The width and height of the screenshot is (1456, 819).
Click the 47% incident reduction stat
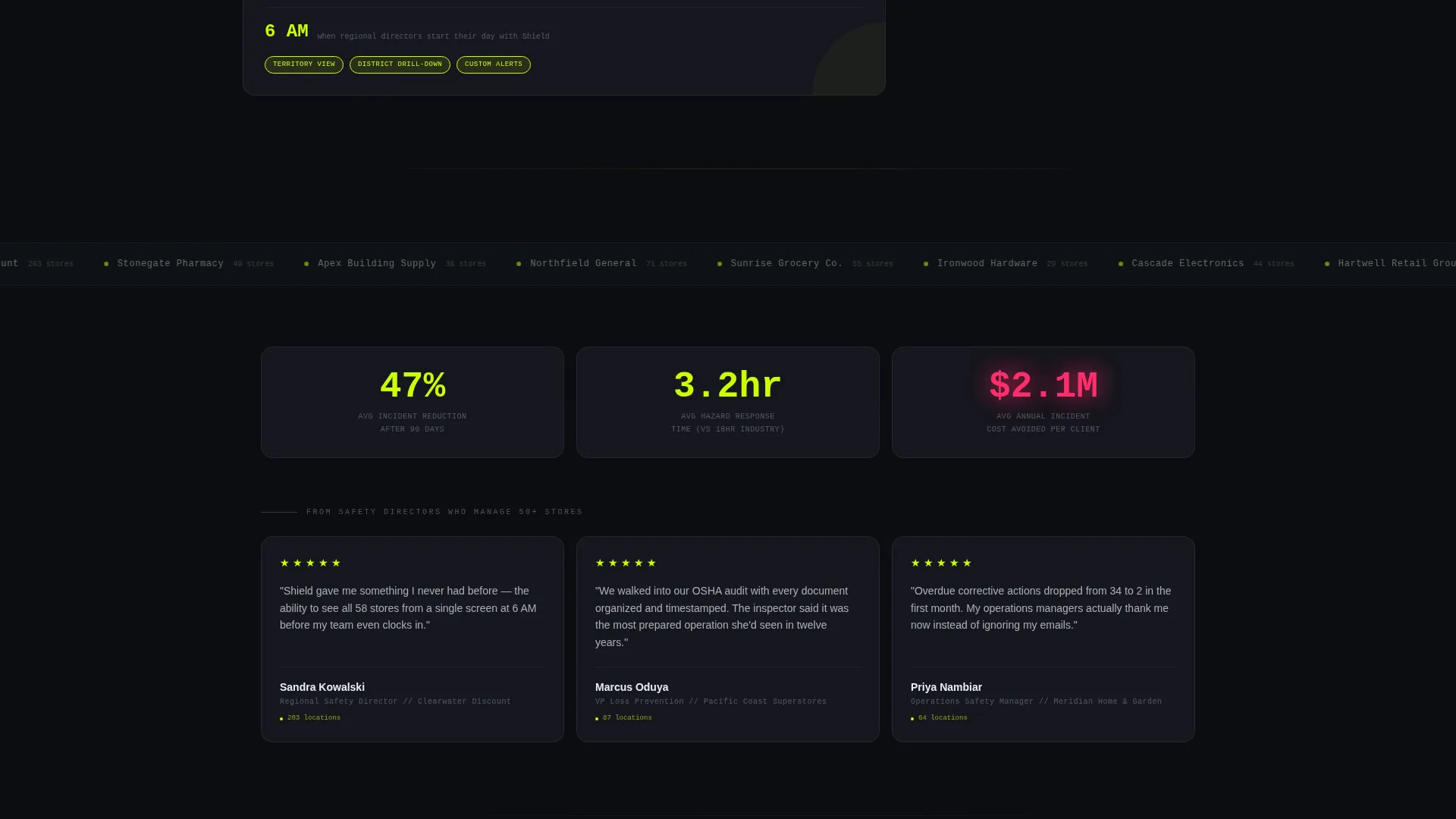[x=413, y=386]
